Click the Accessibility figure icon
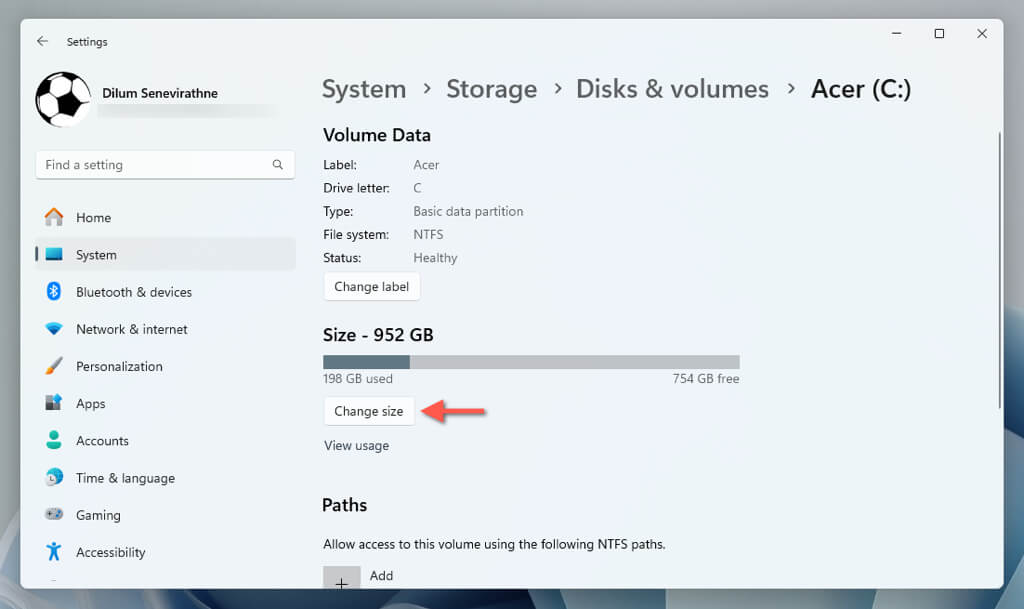Screen dimensions: 1024x609 point(54,552)
